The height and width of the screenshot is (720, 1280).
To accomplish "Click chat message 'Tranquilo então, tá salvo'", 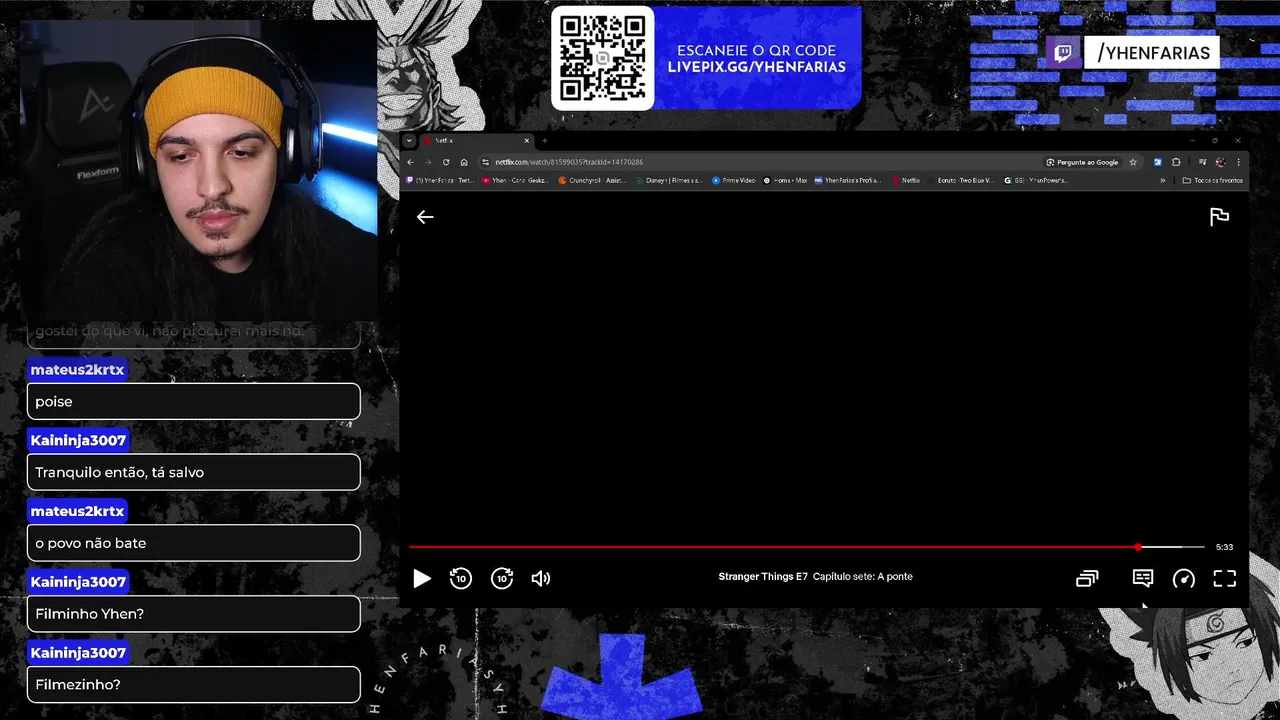I will (x=193, y=472).
